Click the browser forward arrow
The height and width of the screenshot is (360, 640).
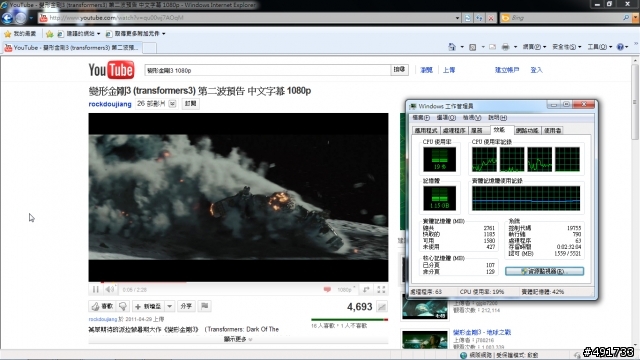pos(20,18)
